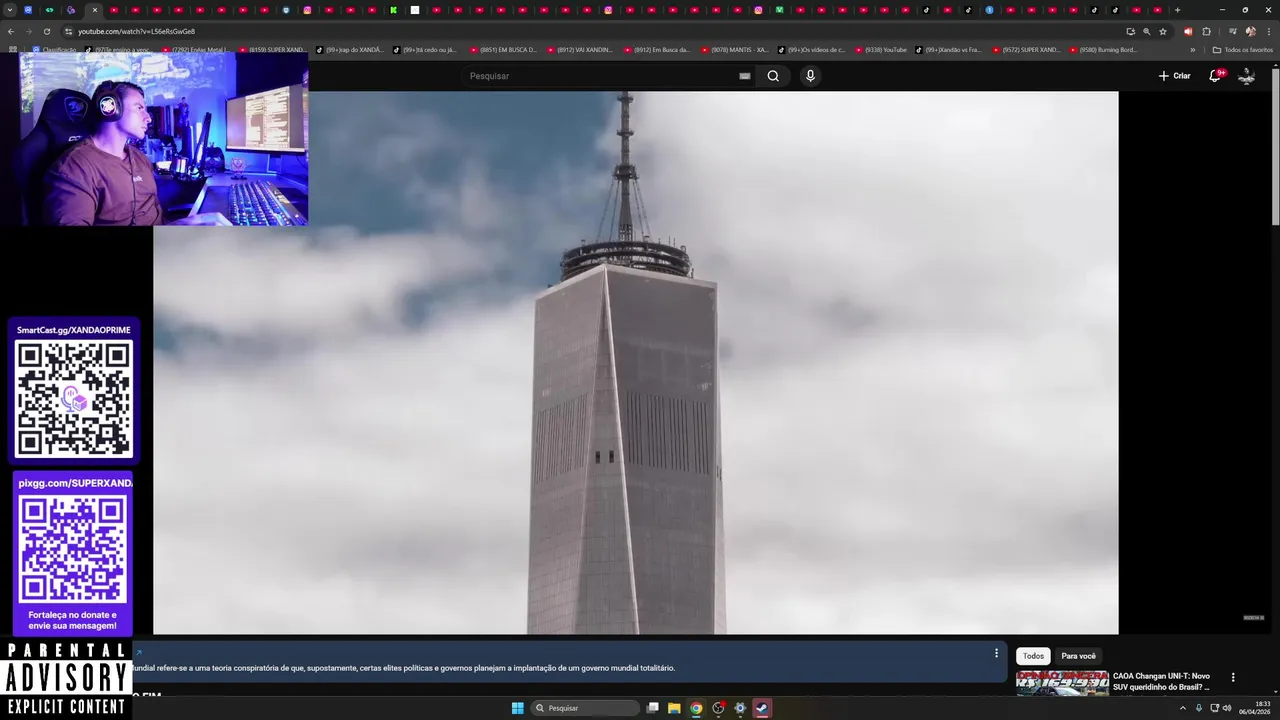Open the (9338) YouTube bookmark
The image size is (1280, 720).
click(880, 50)
